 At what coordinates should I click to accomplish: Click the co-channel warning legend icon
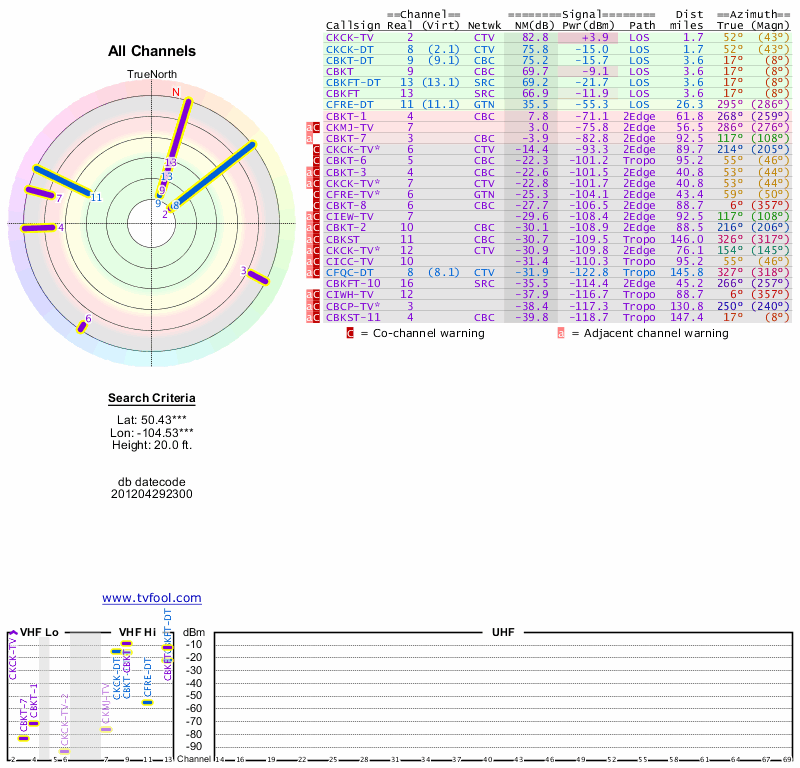pos(350,333)
